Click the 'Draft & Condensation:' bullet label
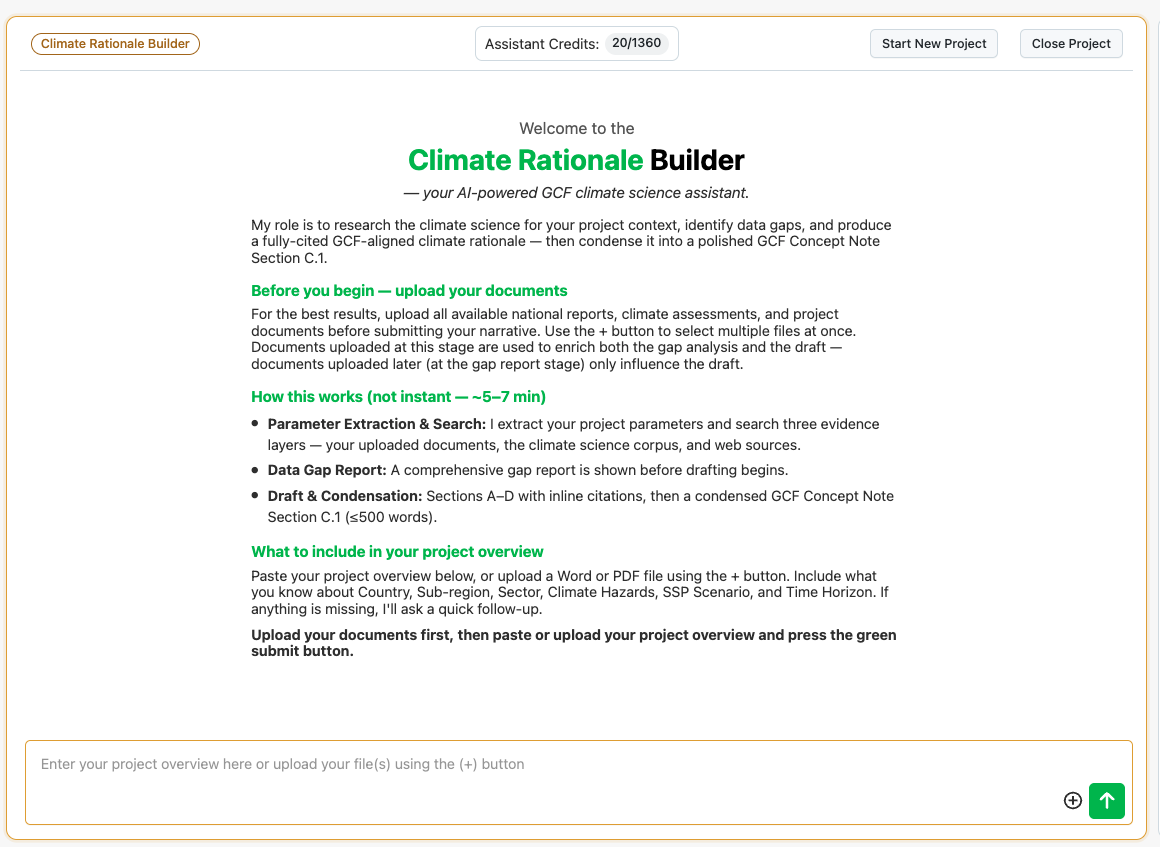Image resolution: width=1160 pixels, height=847 pixels. (x=345, y=496)
